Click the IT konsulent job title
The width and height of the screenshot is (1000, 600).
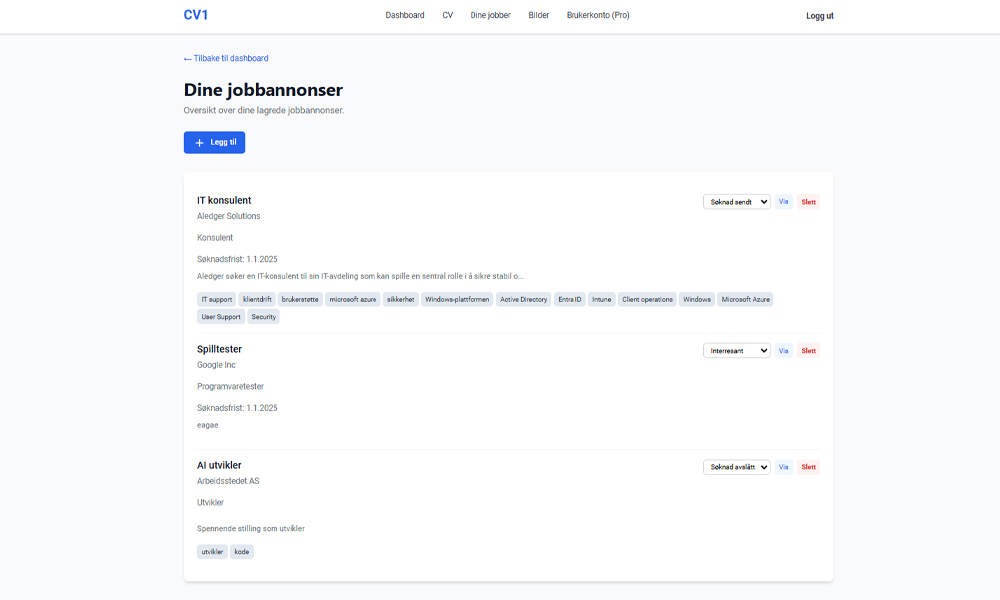click(224, 201)
